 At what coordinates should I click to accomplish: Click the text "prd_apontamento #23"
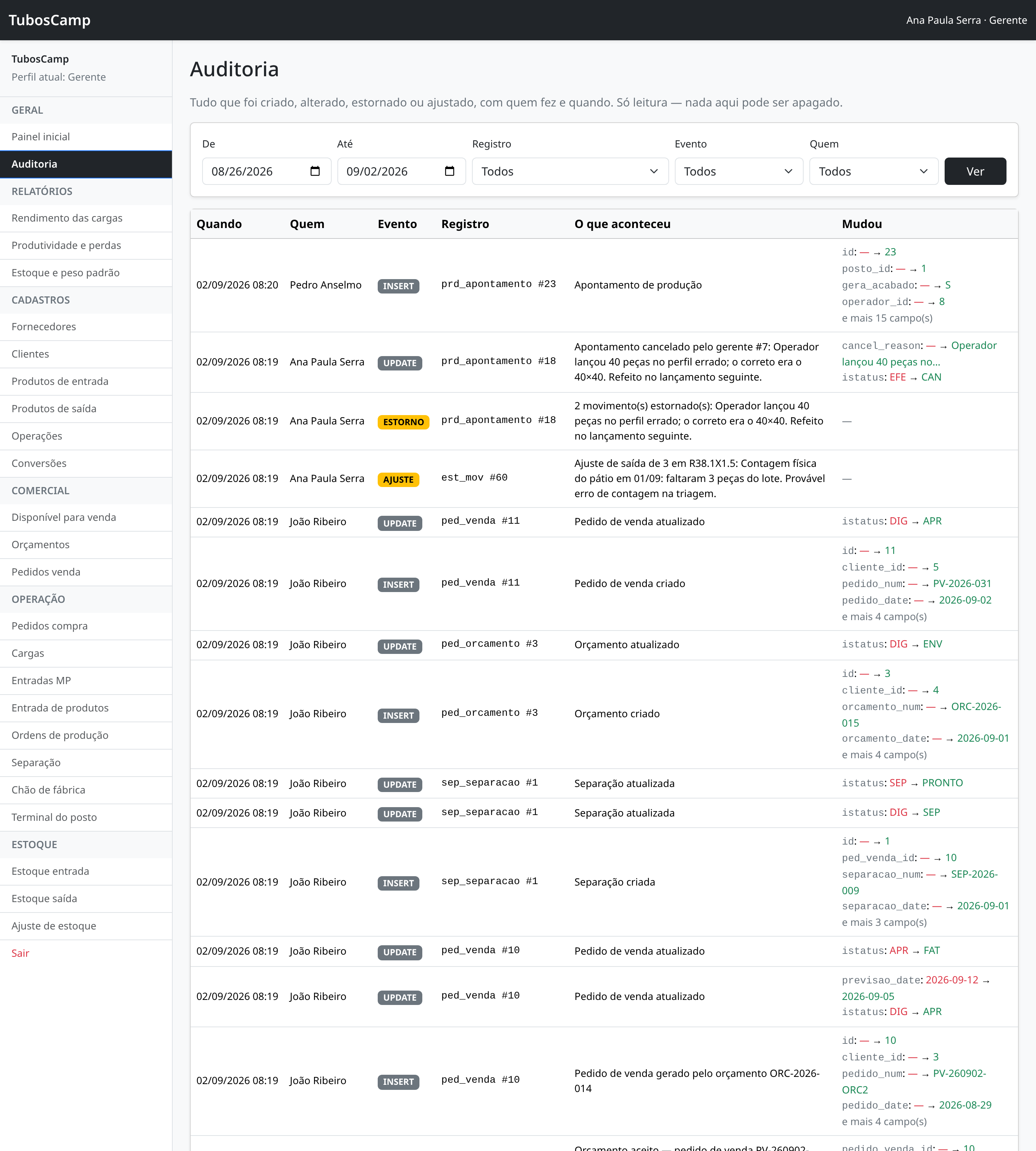click(x=499, y=284)
